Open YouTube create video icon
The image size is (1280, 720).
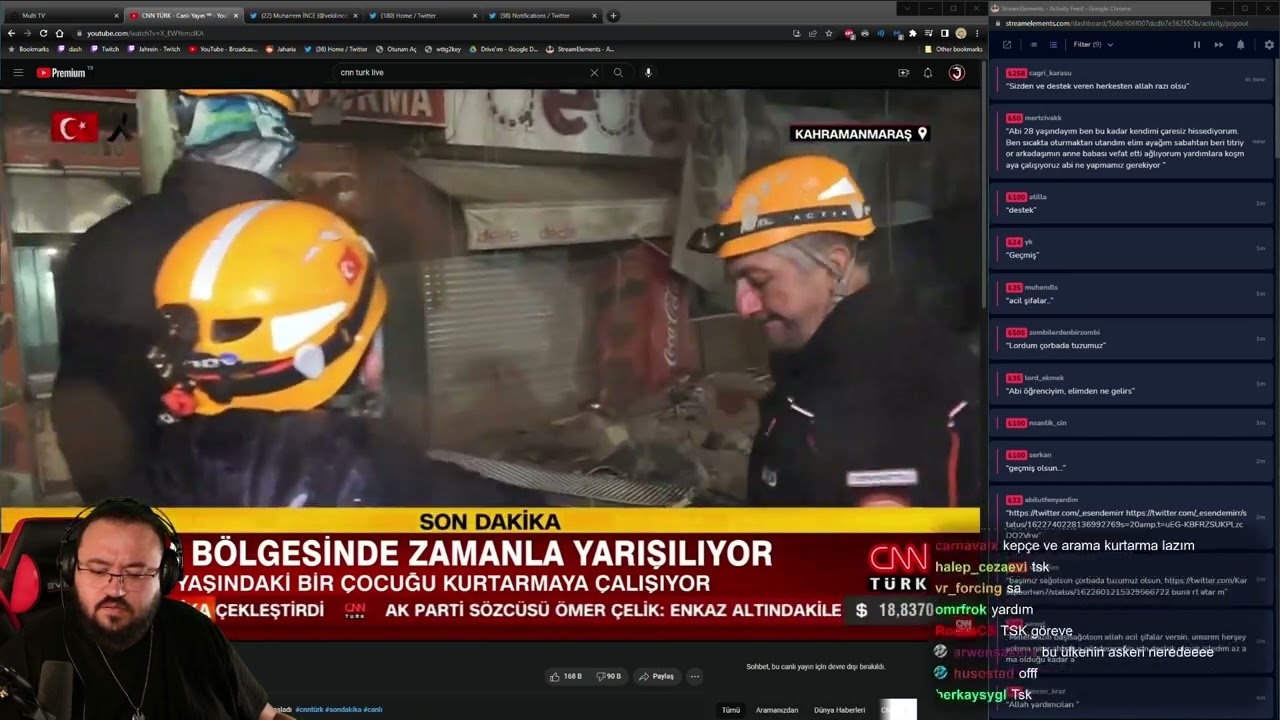903,73
